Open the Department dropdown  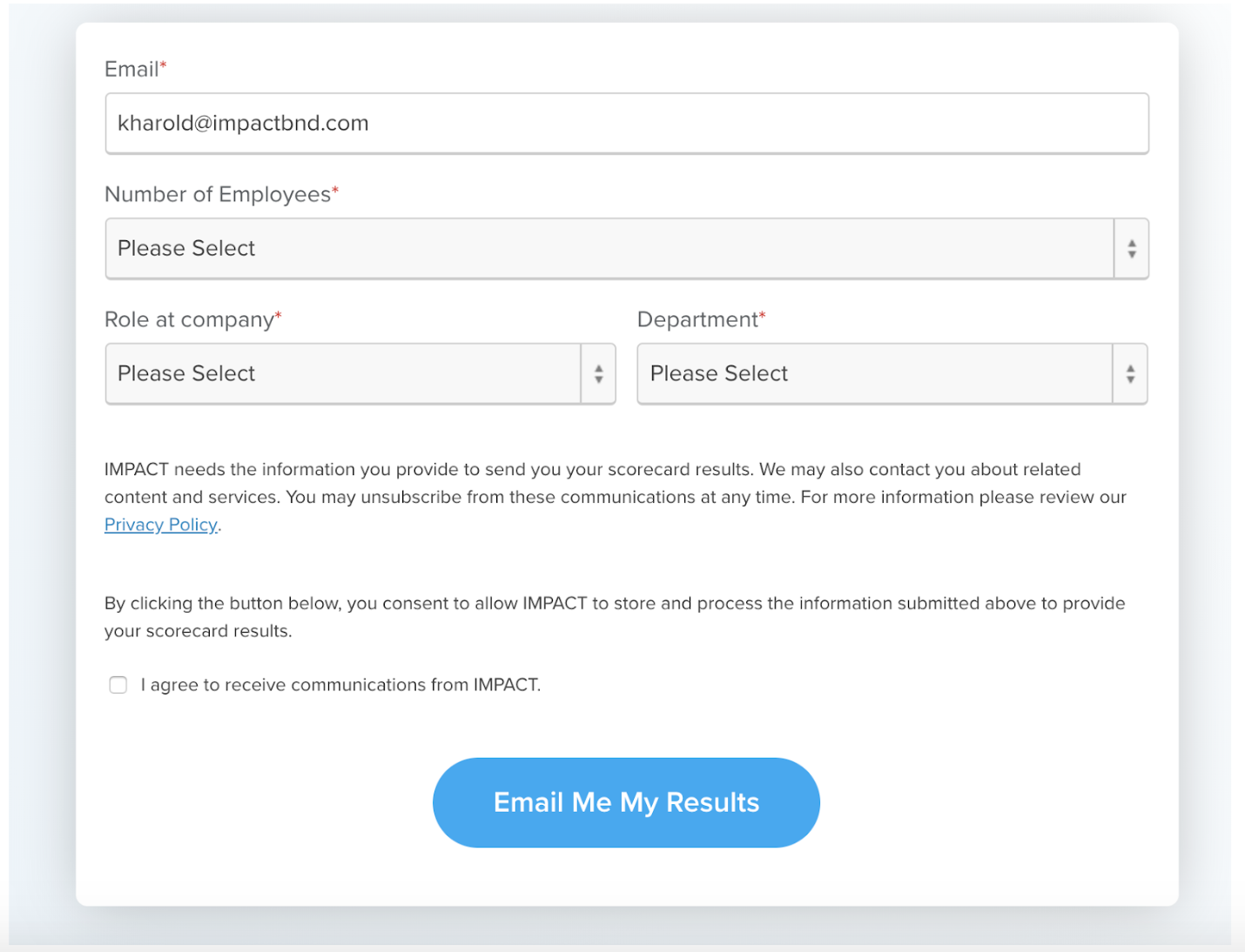(892, 374)
